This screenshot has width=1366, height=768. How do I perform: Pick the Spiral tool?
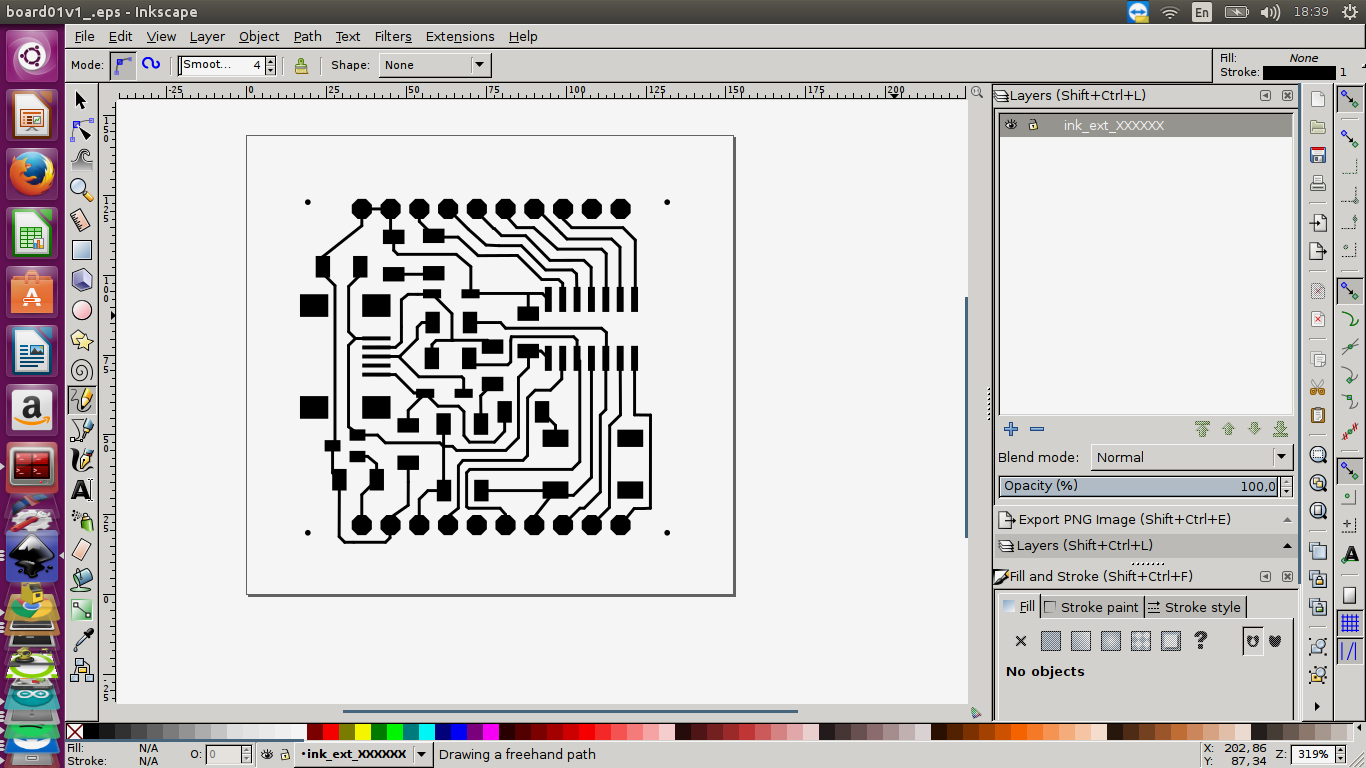pos(82,371)
